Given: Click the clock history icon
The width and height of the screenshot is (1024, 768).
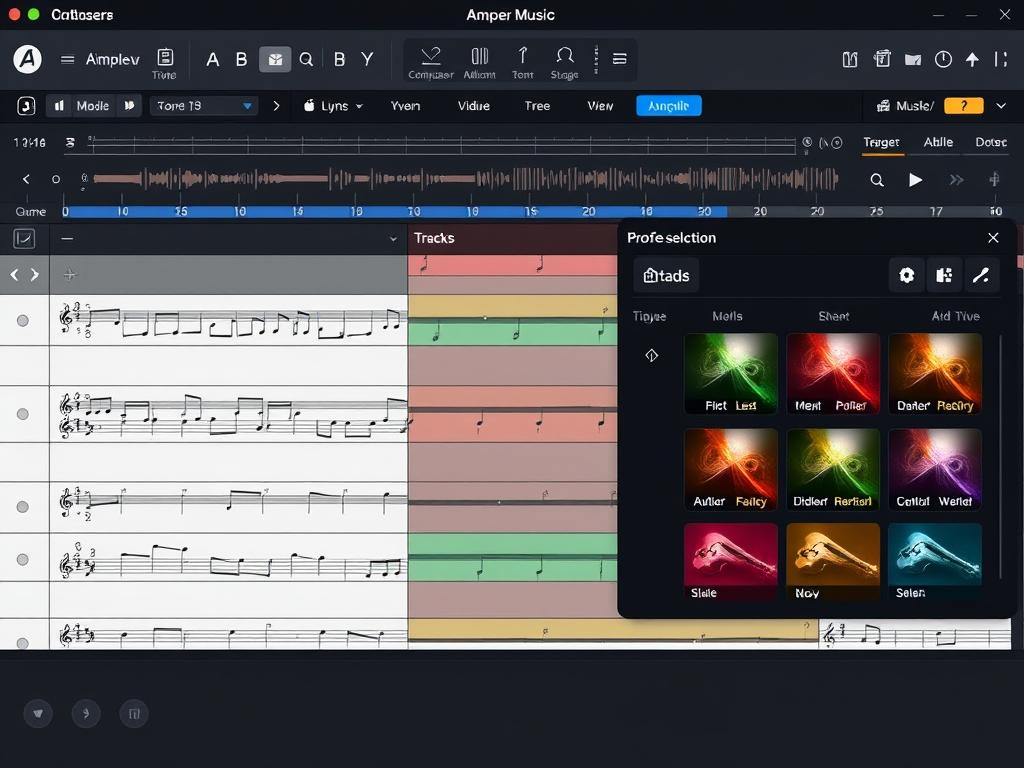Looking at the screenshot, I should 943,59.
